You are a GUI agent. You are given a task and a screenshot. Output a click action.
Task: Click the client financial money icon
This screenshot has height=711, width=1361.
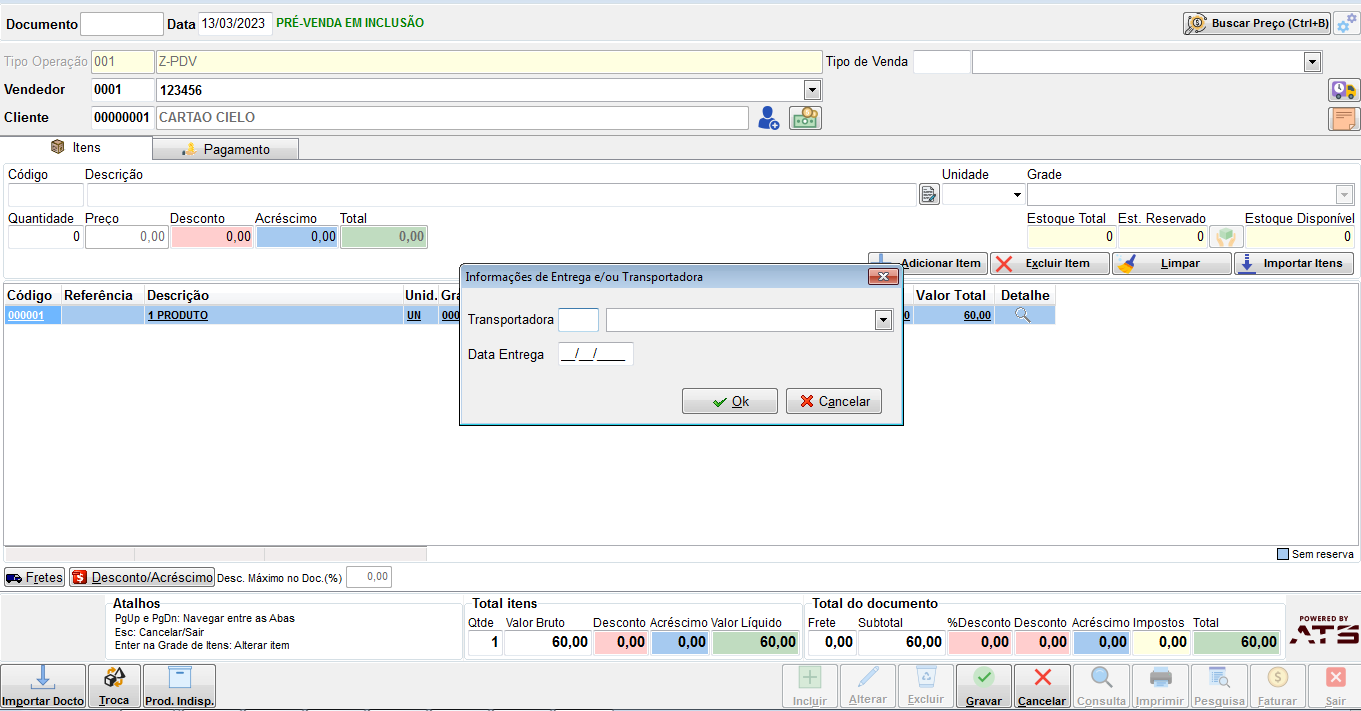805,118
